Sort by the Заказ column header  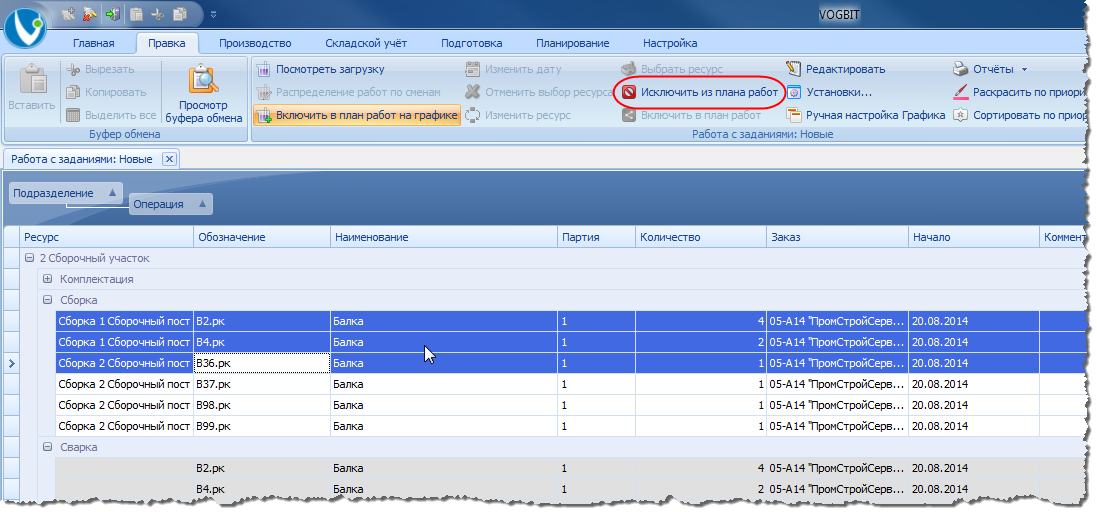837,237
